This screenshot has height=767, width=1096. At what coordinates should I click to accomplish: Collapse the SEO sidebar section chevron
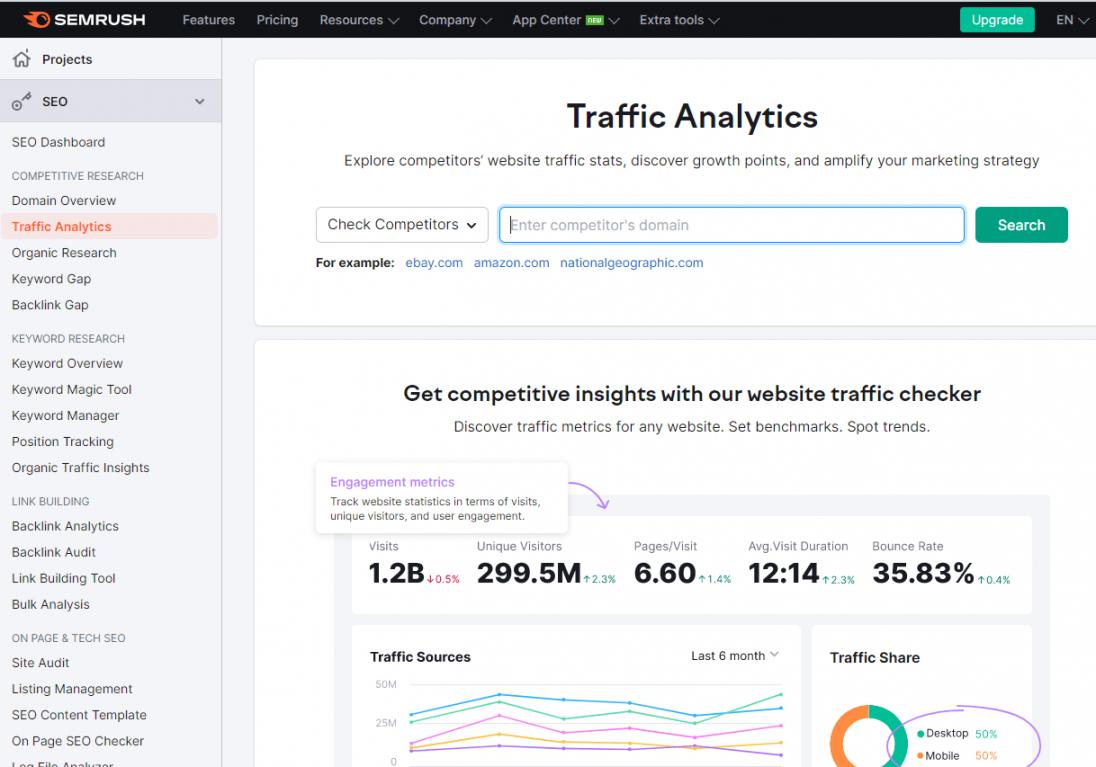[199, 102]
